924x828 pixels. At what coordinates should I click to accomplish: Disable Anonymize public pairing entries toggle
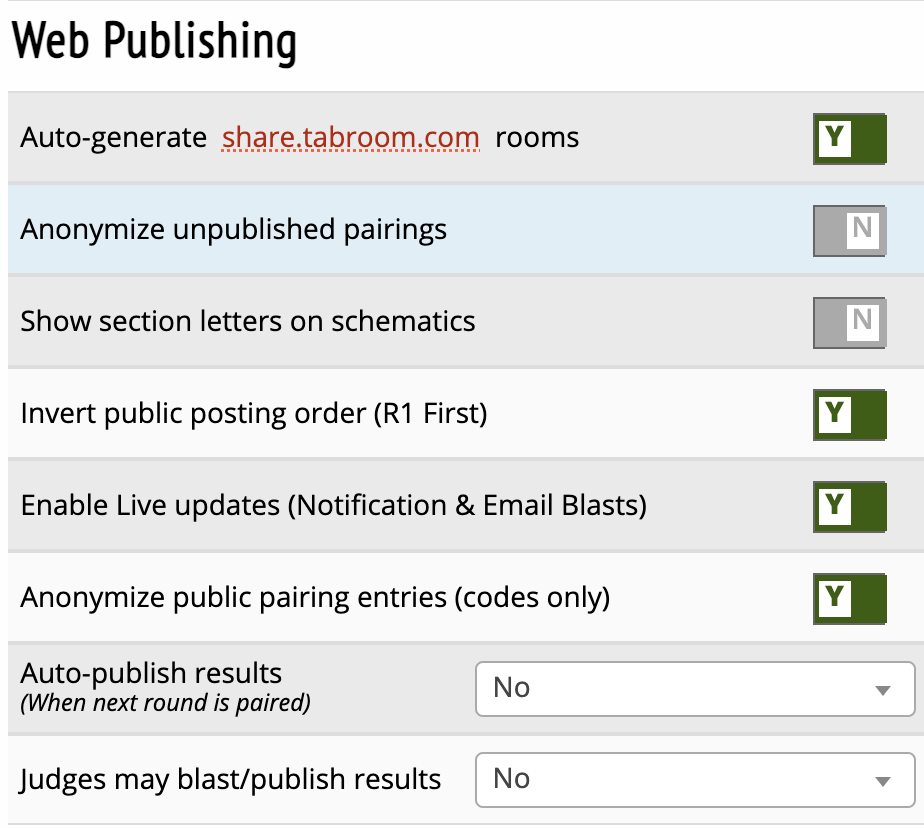pyautogui.click(x=849, y=598)
